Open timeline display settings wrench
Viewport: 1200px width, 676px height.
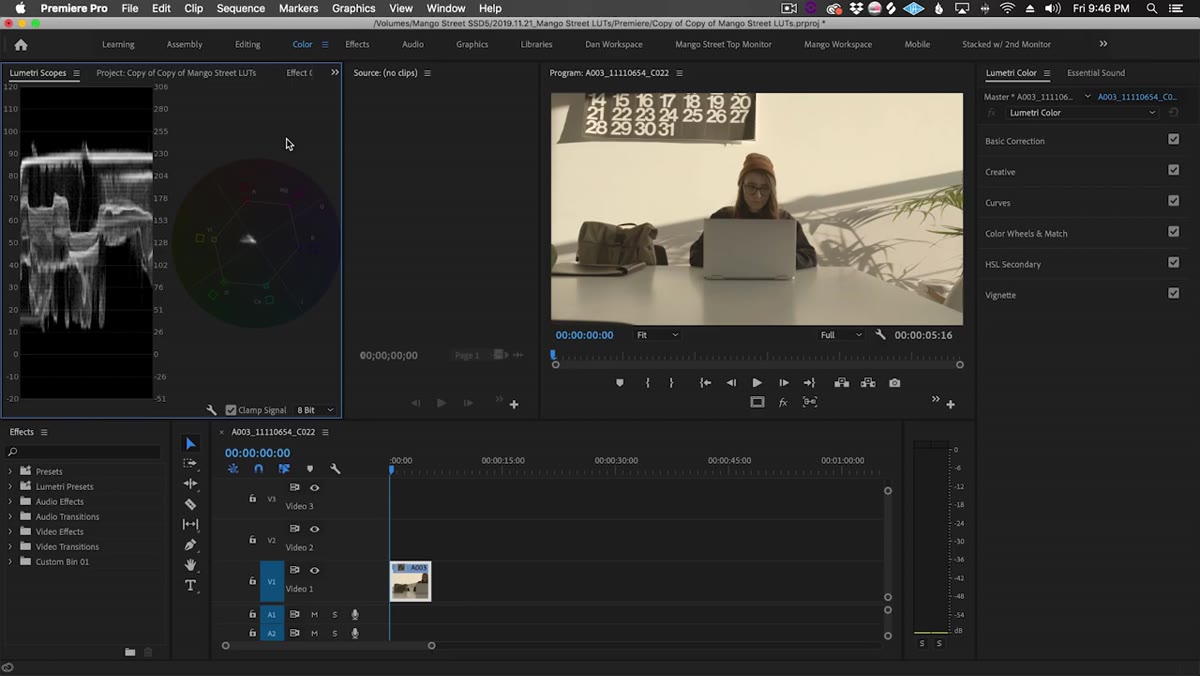[x=335, y=469]
